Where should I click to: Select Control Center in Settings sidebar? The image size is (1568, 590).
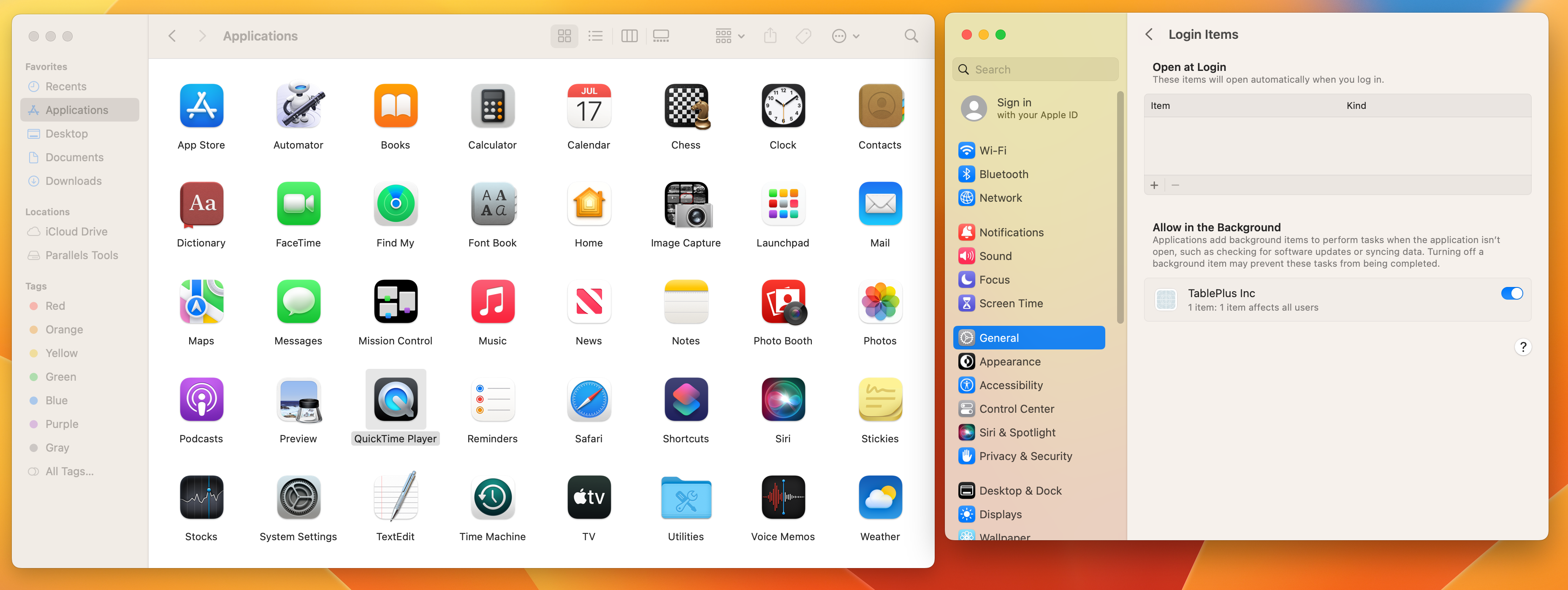point(1016,409)
